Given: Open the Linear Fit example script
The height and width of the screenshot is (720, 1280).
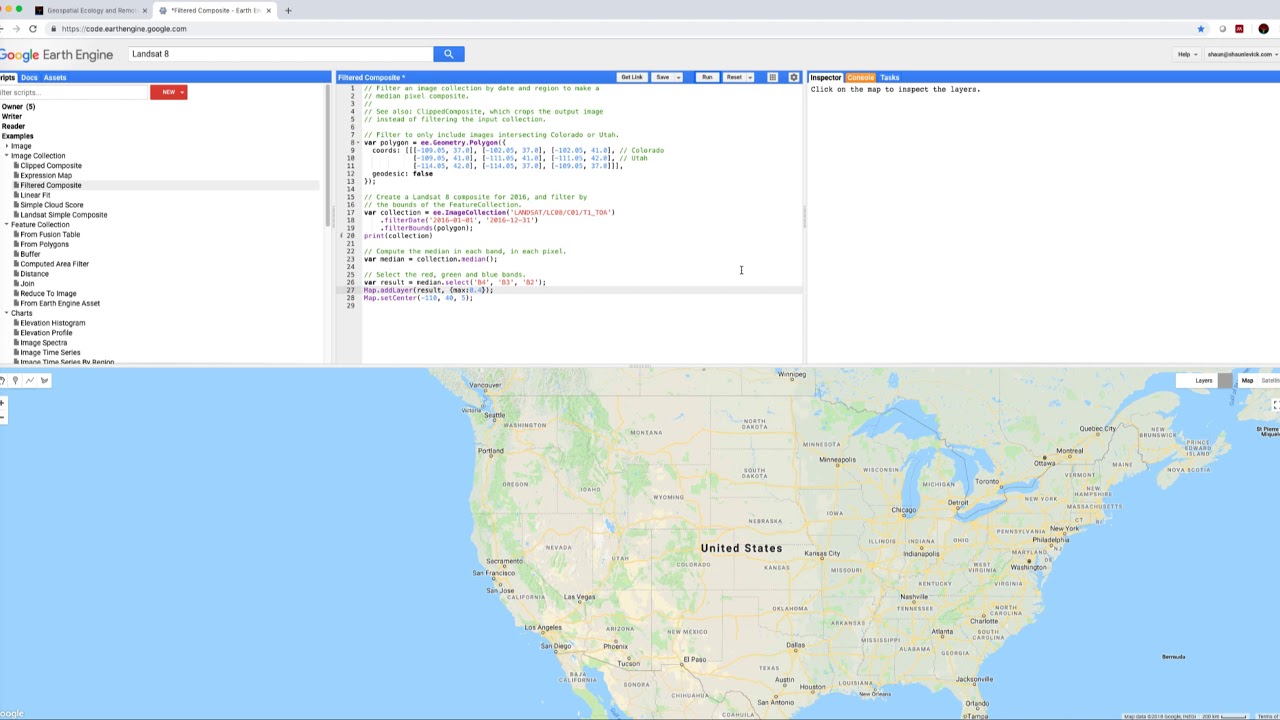Looking at the screenshot, I should [35, 195].
